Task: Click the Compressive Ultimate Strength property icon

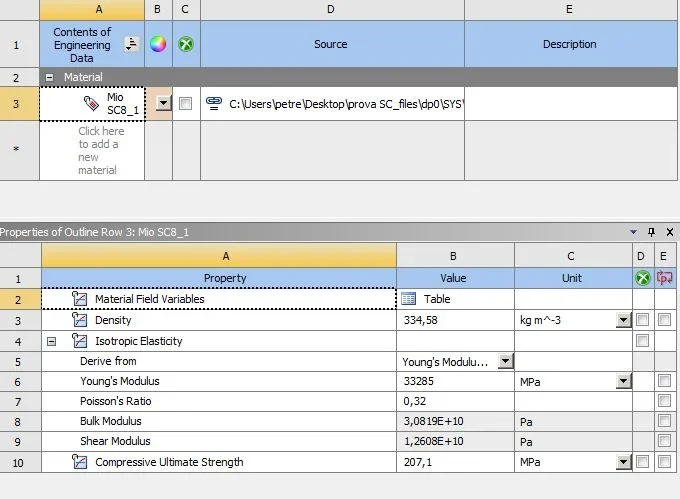Action: [x=80, y=462]
